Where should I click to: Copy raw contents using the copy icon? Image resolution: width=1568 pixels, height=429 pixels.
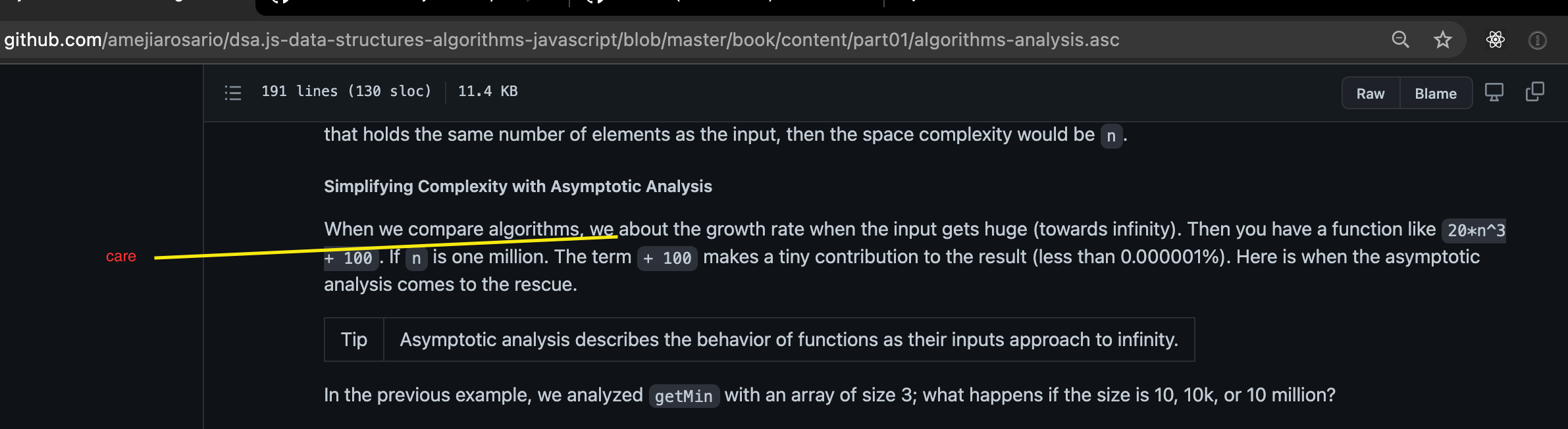tap(1534, 92)
